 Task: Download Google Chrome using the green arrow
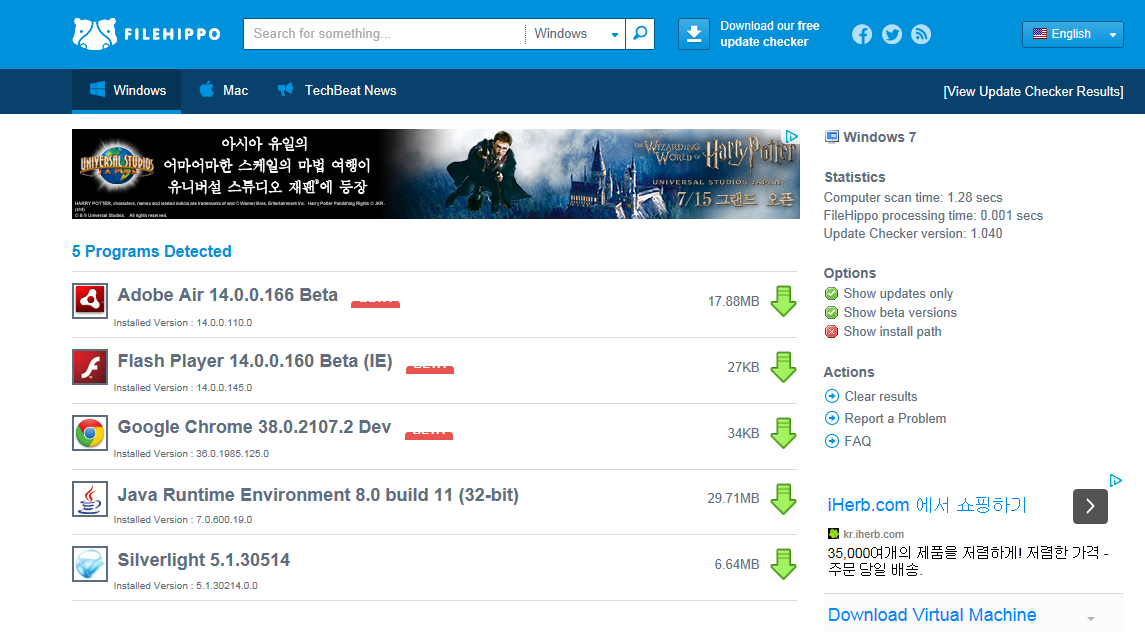click(x=784, y=433)
